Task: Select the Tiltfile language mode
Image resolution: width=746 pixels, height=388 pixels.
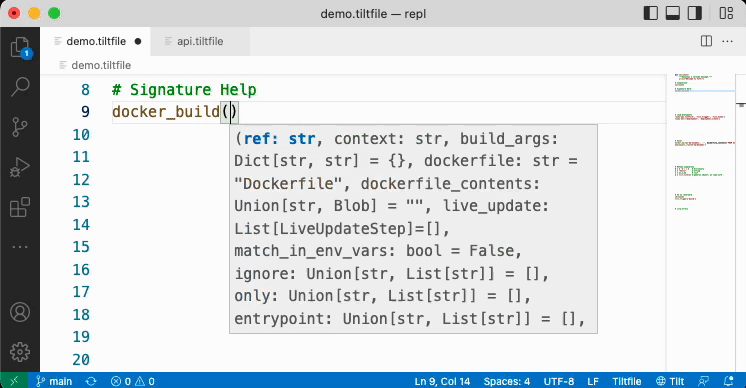Action: click(x=627, y=381)
